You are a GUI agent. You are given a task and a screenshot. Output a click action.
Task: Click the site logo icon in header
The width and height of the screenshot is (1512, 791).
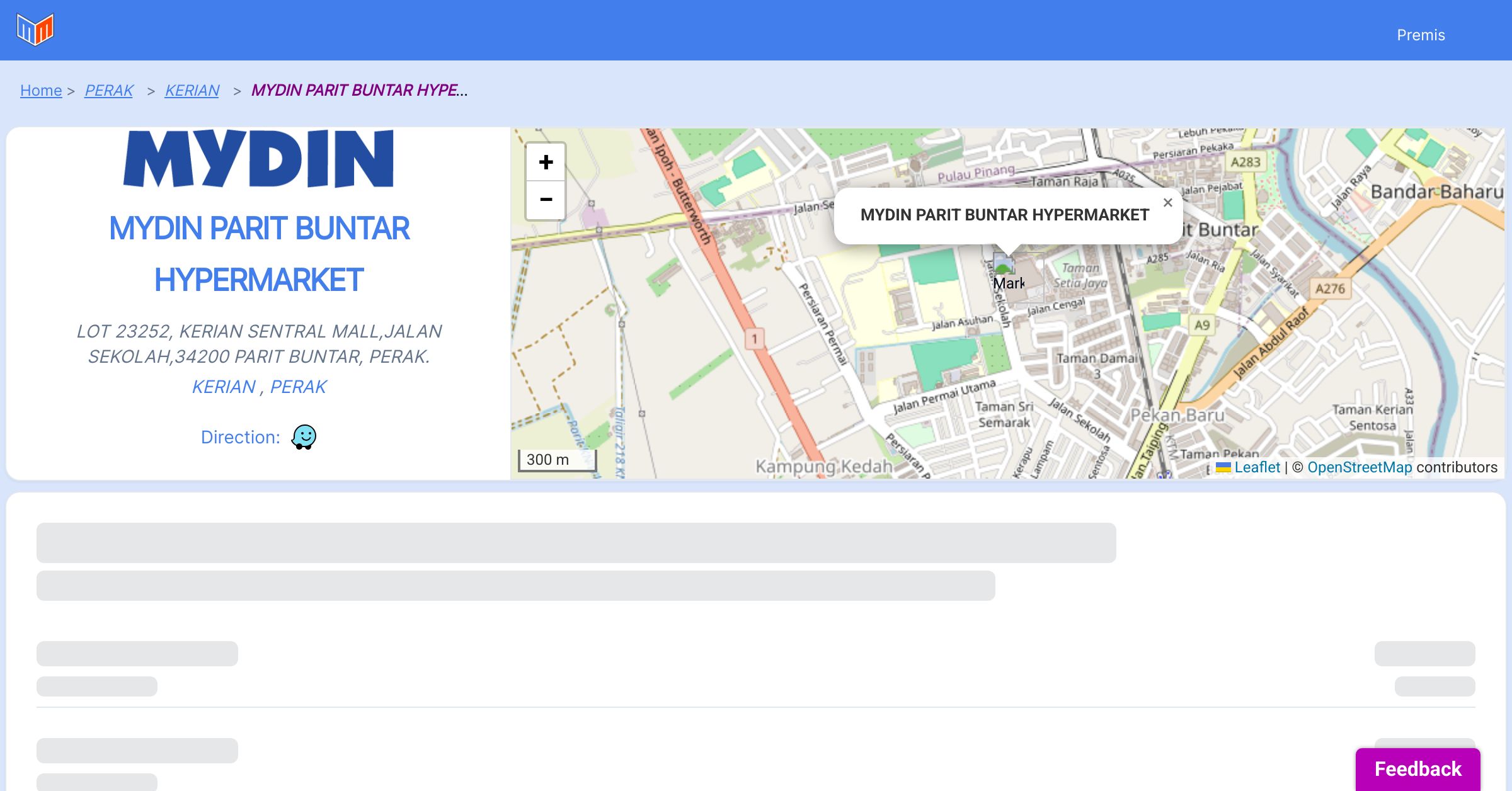[x=35, y=30]
